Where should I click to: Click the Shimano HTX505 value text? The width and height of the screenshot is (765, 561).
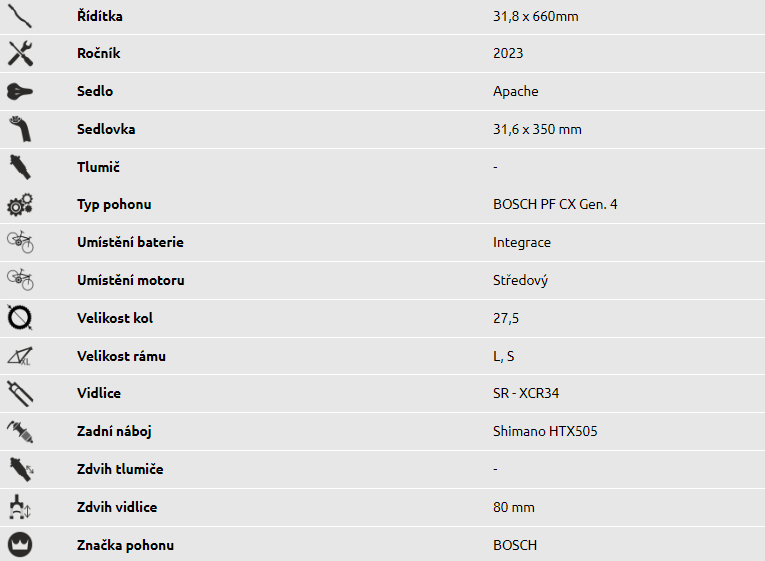coord(545,431)
